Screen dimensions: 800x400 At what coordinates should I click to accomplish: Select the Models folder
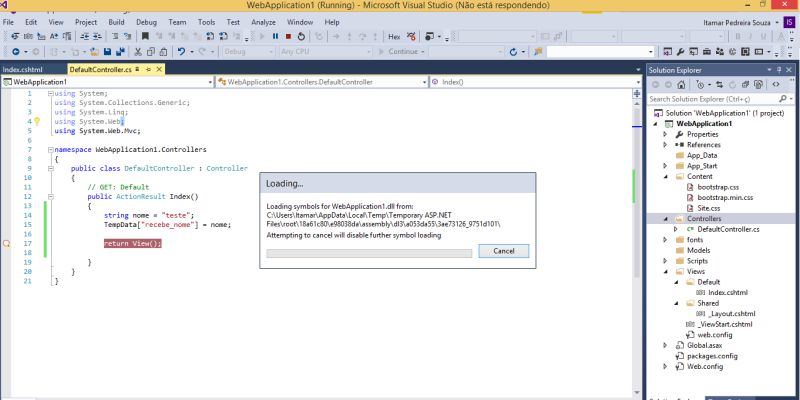tap(698, 251)
